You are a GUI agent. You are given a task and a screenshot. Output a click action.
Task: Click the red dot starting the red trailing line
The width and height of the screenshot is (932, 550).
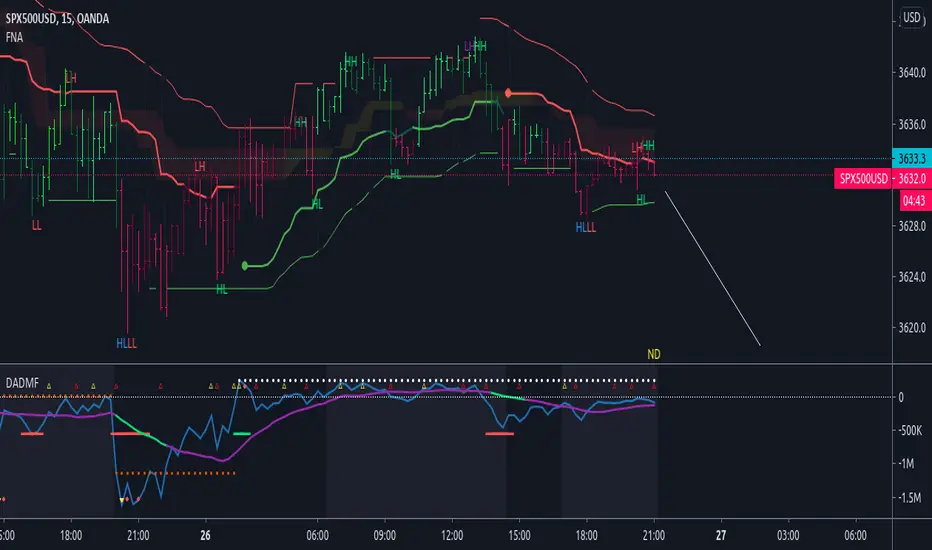(x=508, y=93)
